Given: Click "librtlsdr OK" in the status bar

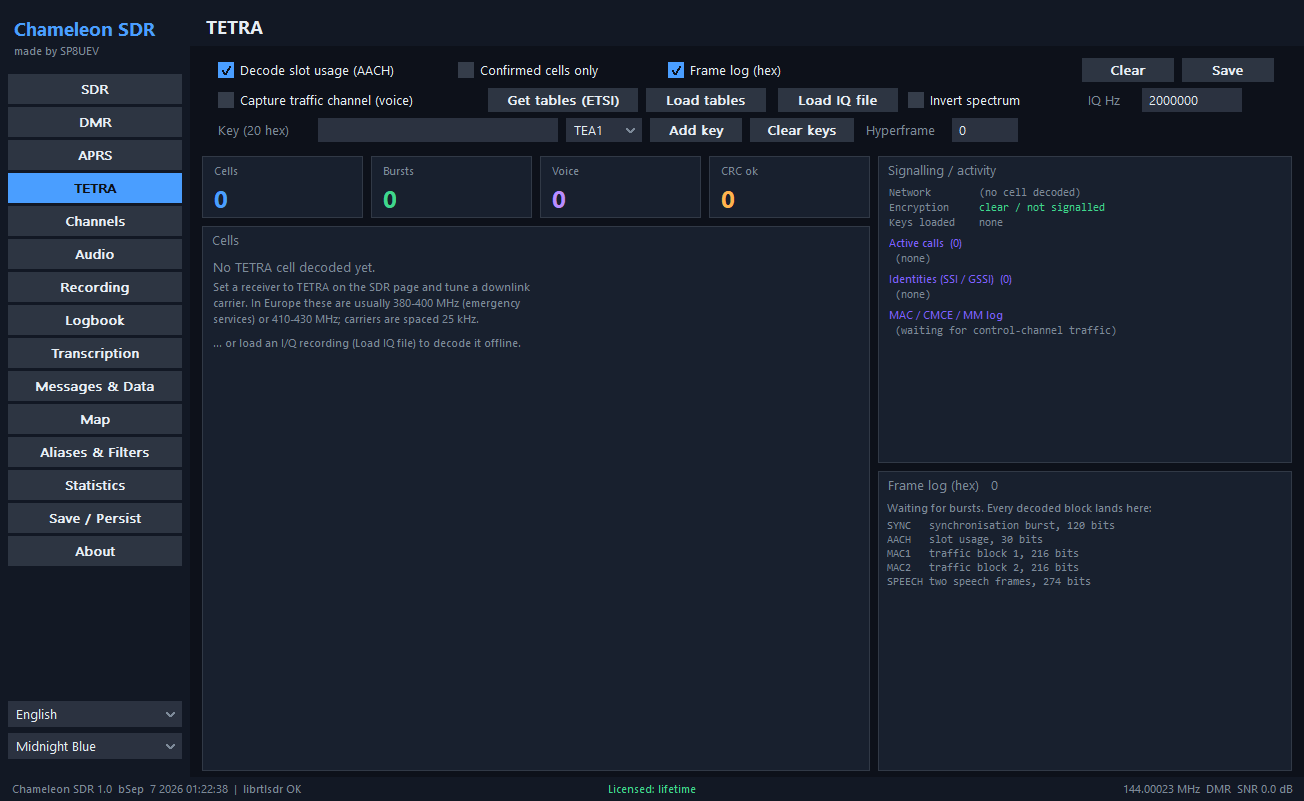Looking at the screenshot, I should [273, 789].
